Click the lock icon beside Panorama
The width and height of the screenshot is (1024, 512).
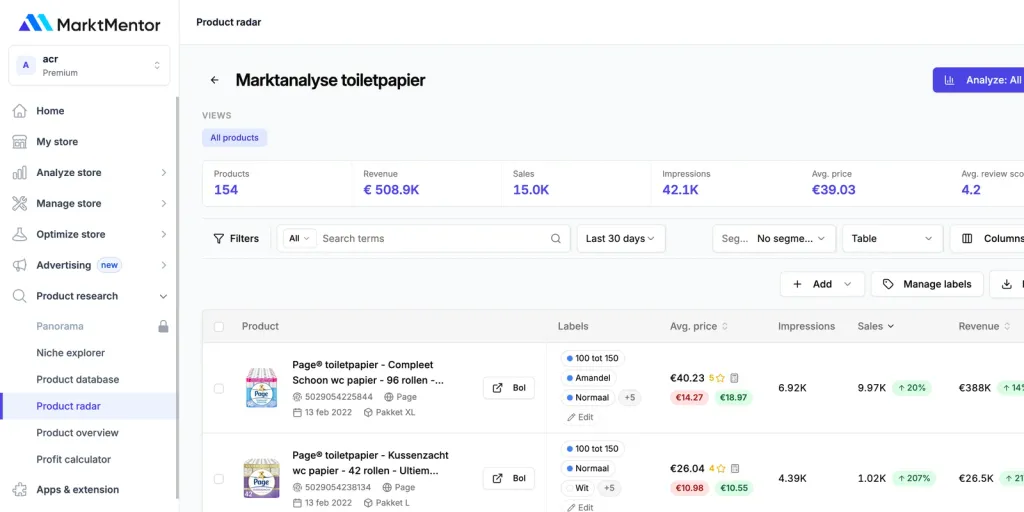click(x=163, y=326)
